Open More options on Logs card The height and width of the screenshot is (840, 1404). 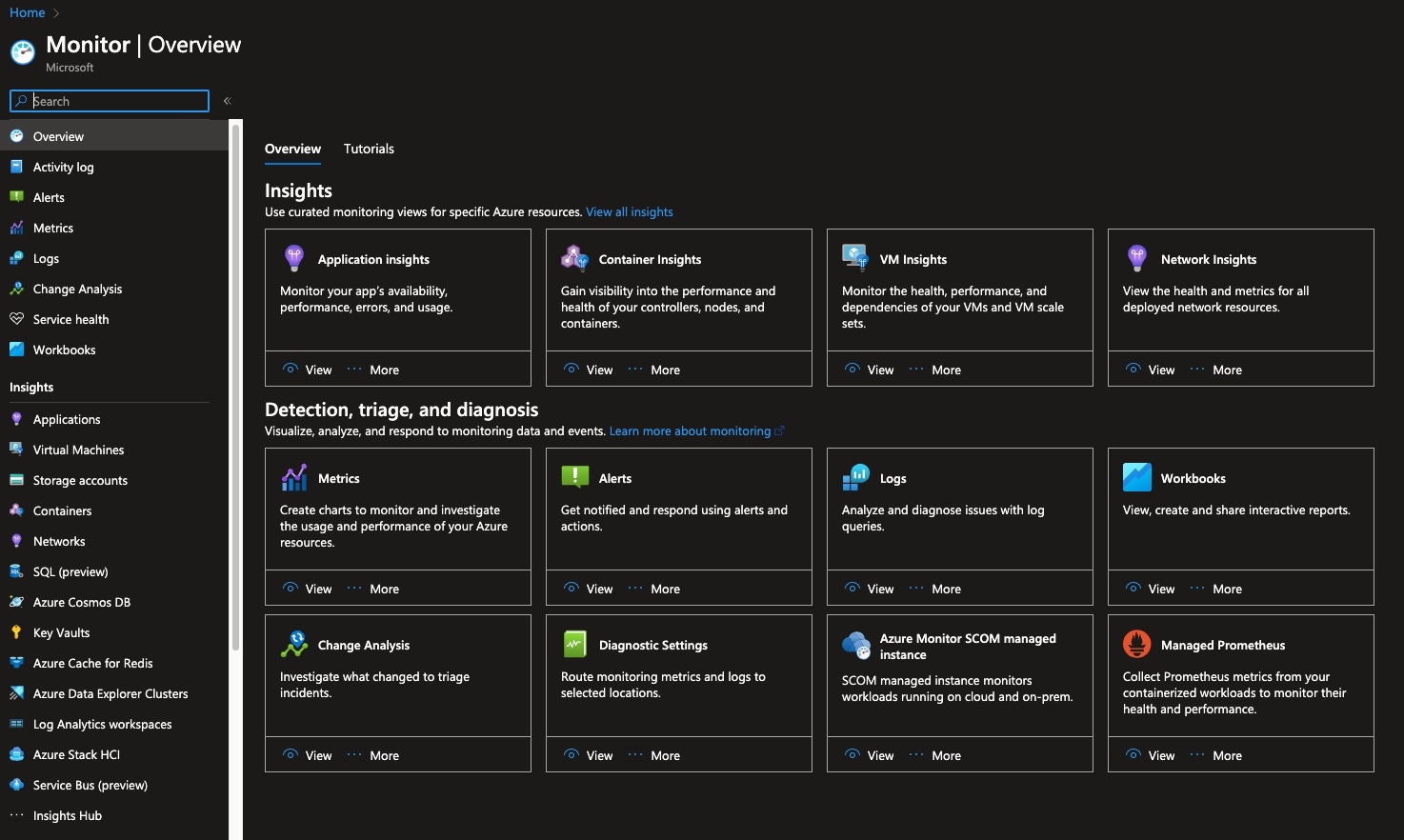pos(935,589)
